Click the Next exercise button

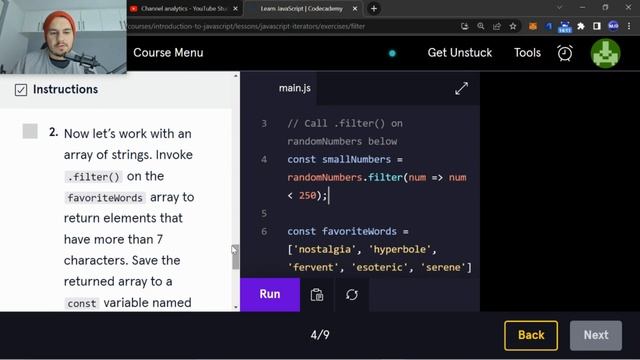coord(596,336)
